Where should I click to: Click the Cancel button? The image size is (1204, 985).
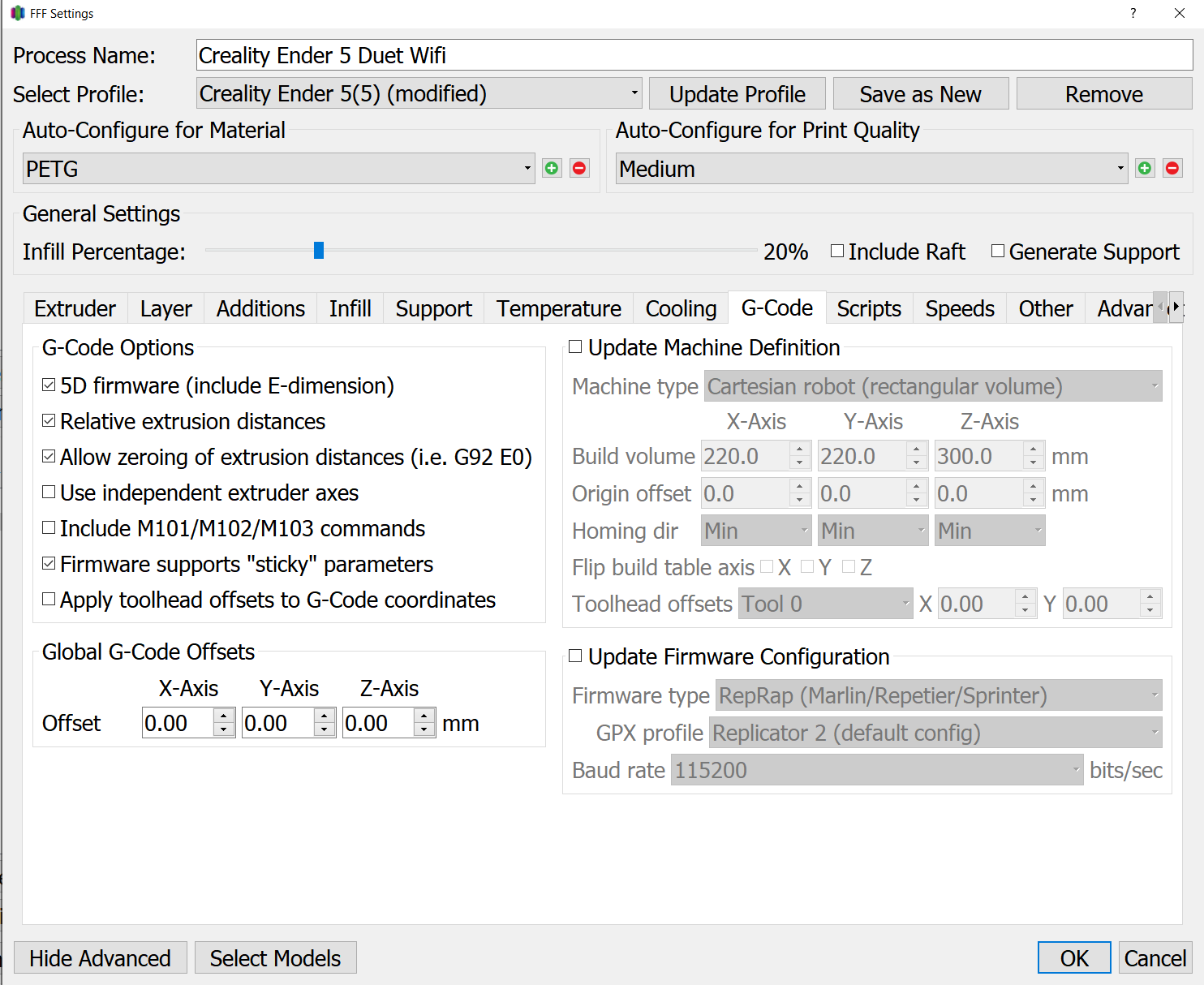(1155, 958)
